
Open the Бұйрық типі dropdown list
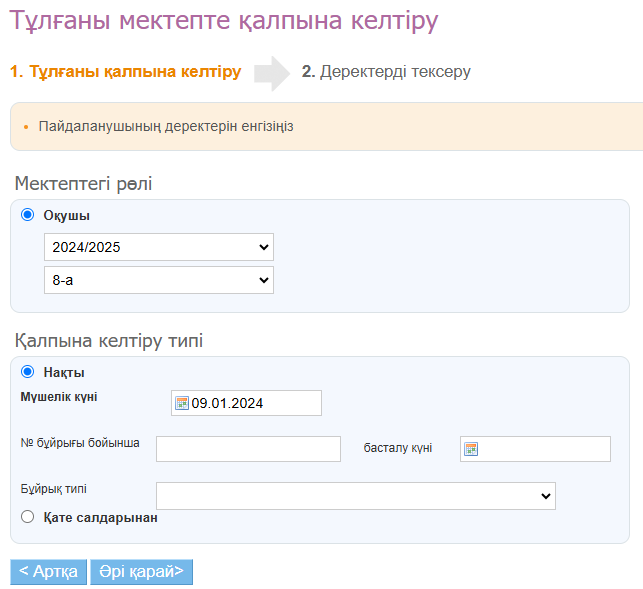point(356,496)
